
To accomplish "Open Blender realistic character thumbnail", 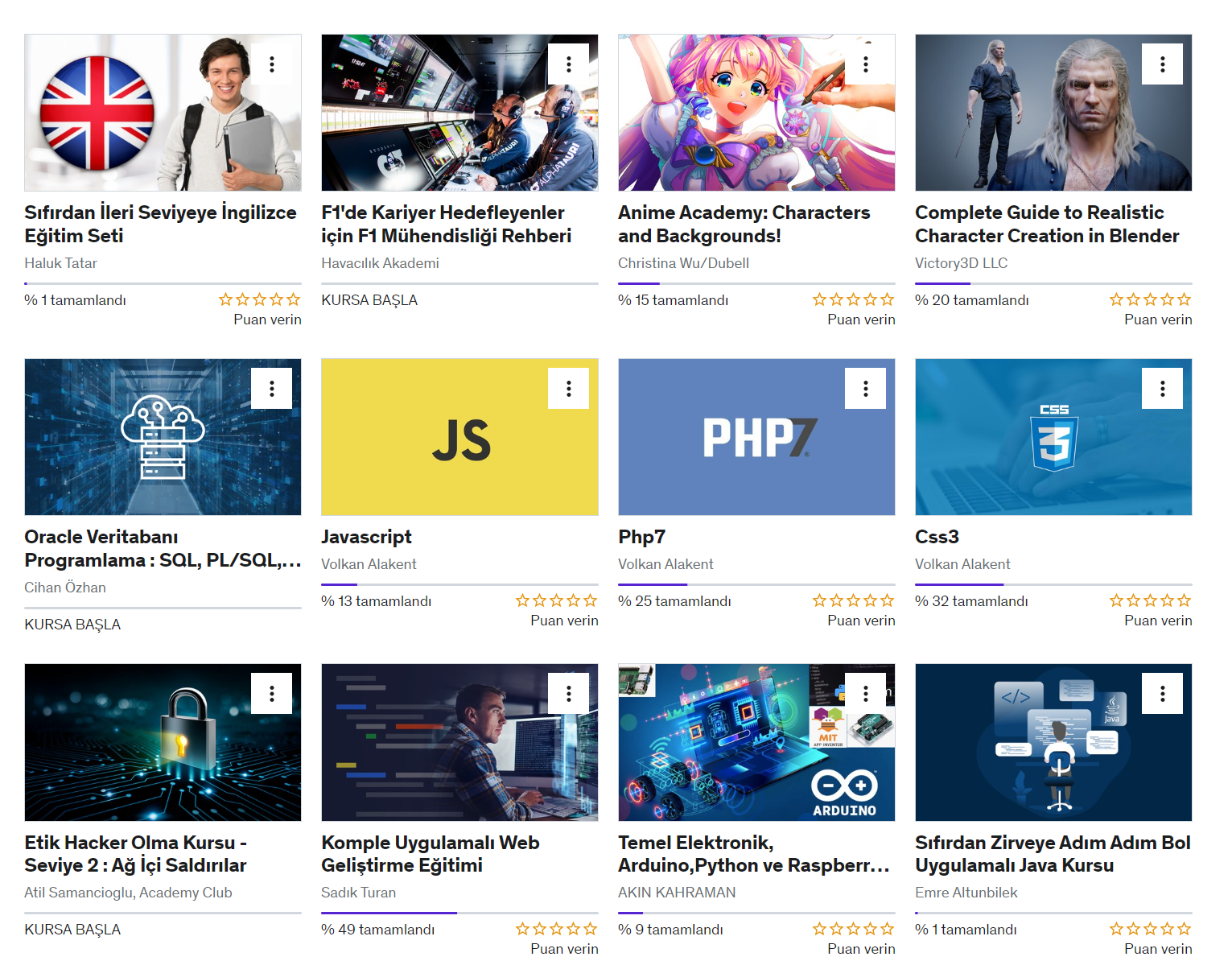I will point(1053,113).
